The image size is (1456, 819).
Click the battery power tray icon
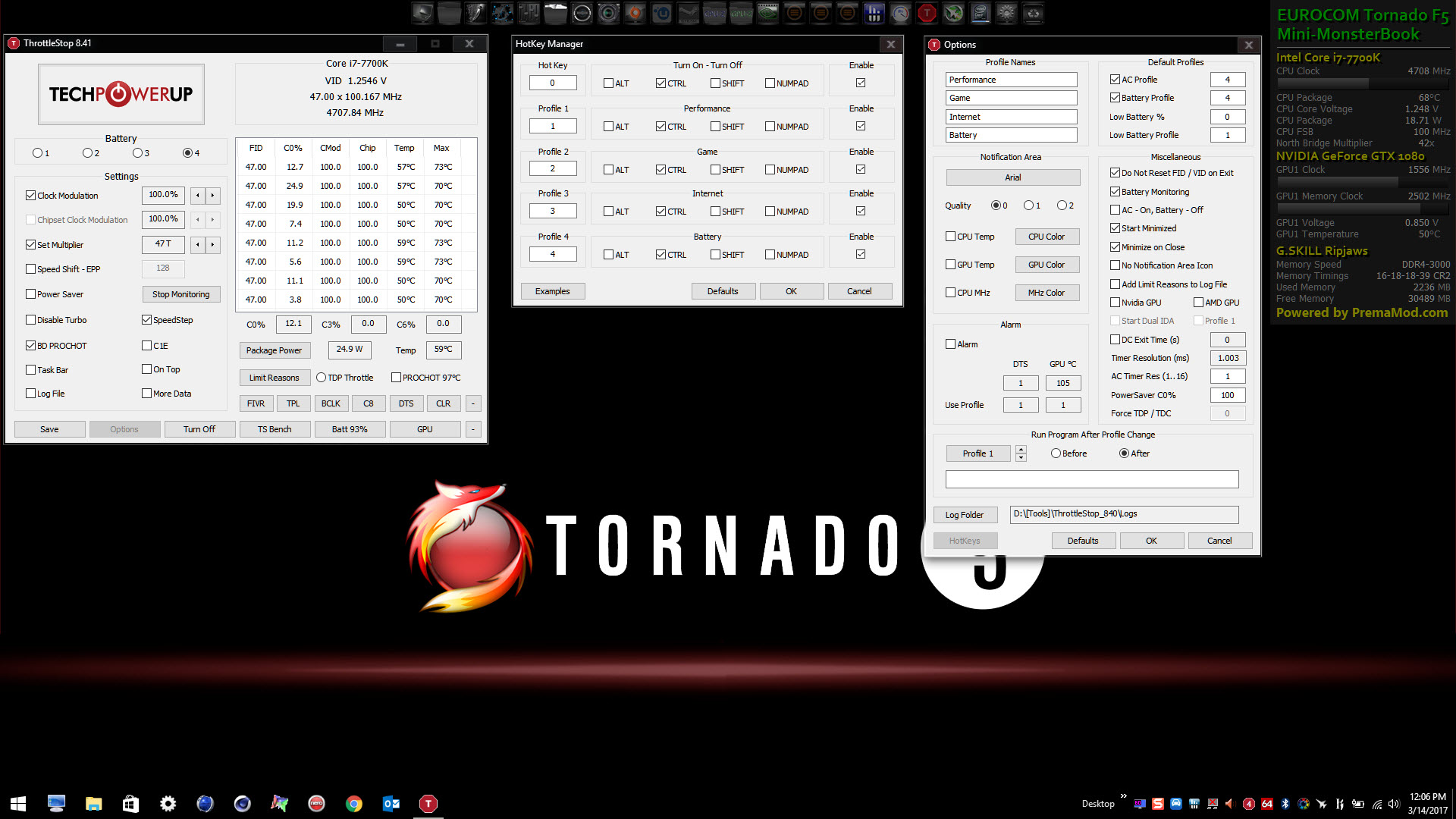(x=1358, y=804)
